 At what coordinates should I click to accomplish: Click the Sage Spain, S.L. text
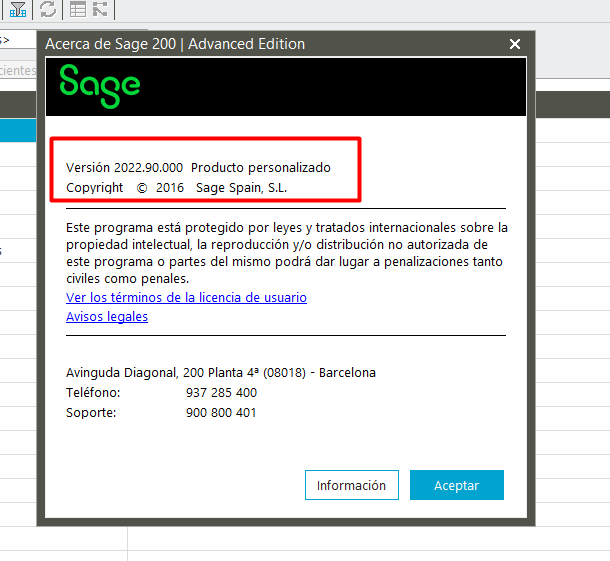[x=241, y=188]
